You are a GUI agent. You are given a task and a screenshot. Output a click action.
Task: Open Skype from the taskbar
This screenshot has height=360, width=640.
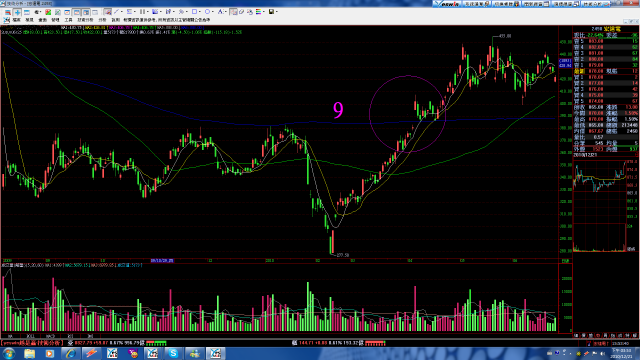[x=173, y=353]
